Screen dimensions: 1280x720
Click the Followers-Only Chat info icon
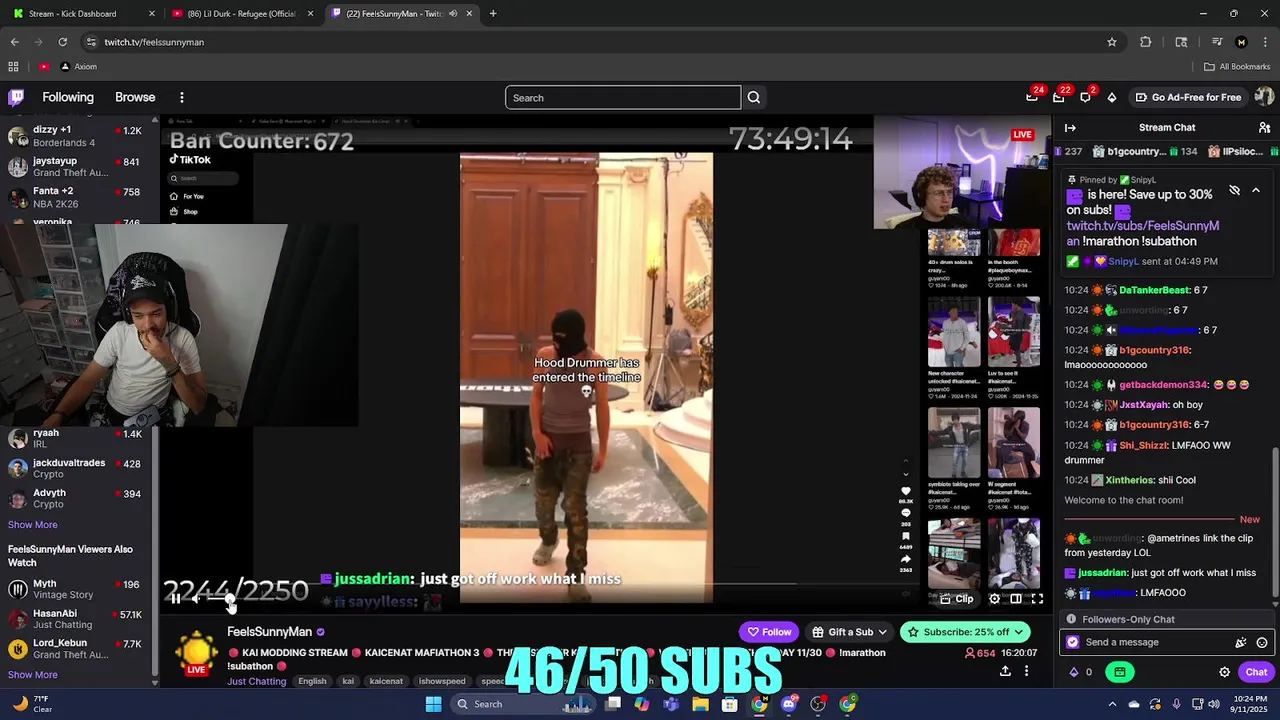pos(1071,619)
